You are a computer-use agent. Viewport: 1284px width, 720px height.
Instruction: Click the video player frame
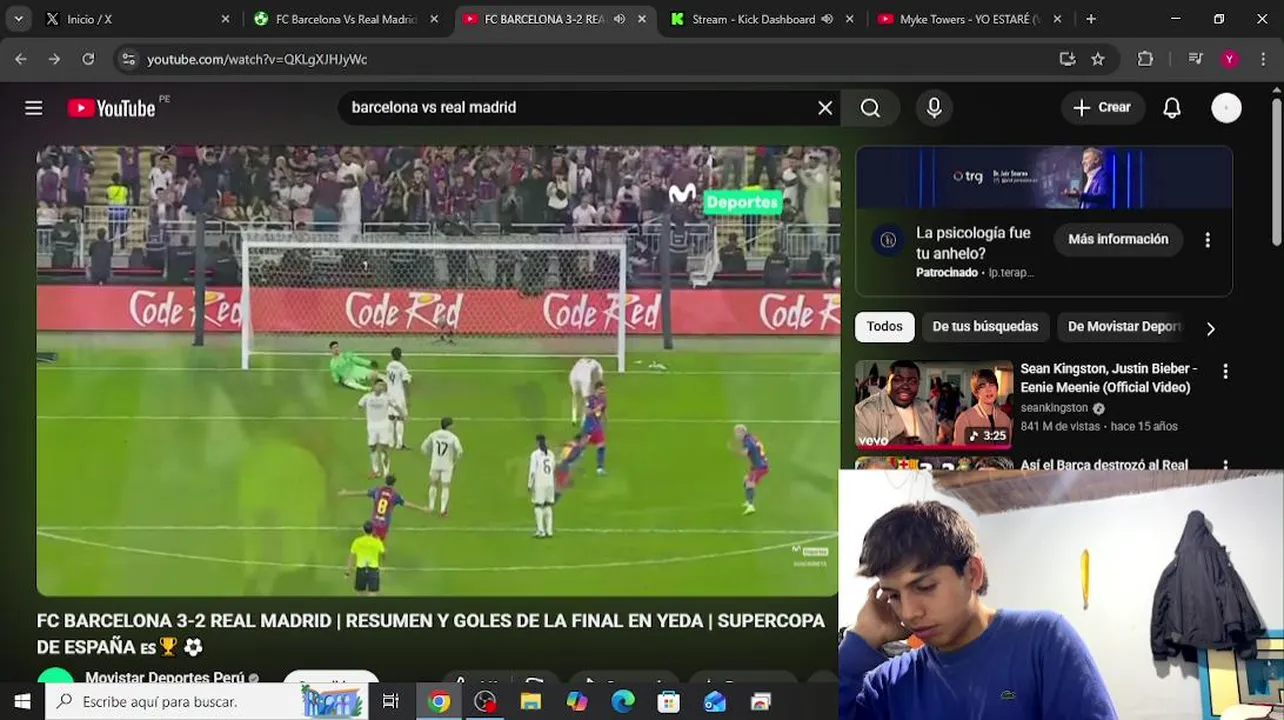pyautogui.click(x=438, y=371)
